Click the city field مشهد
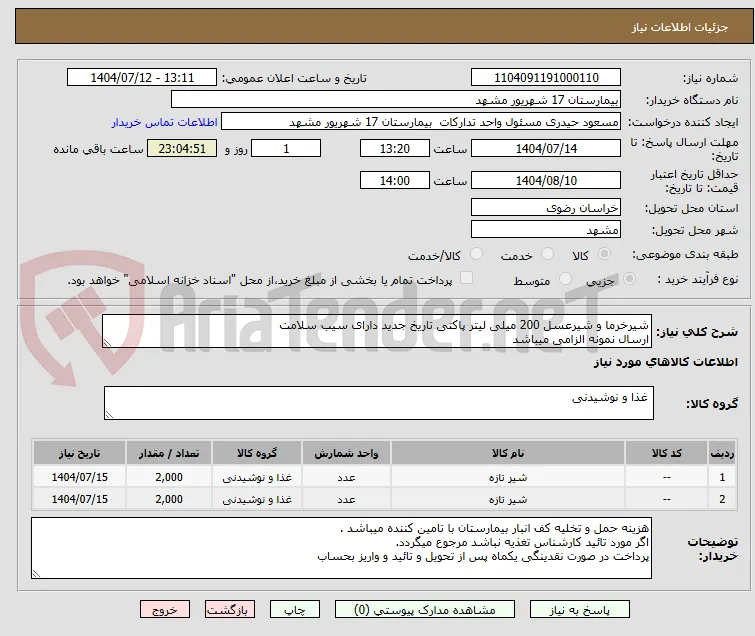The width and height of the screenshot is (755, 636). coord(546,229)
